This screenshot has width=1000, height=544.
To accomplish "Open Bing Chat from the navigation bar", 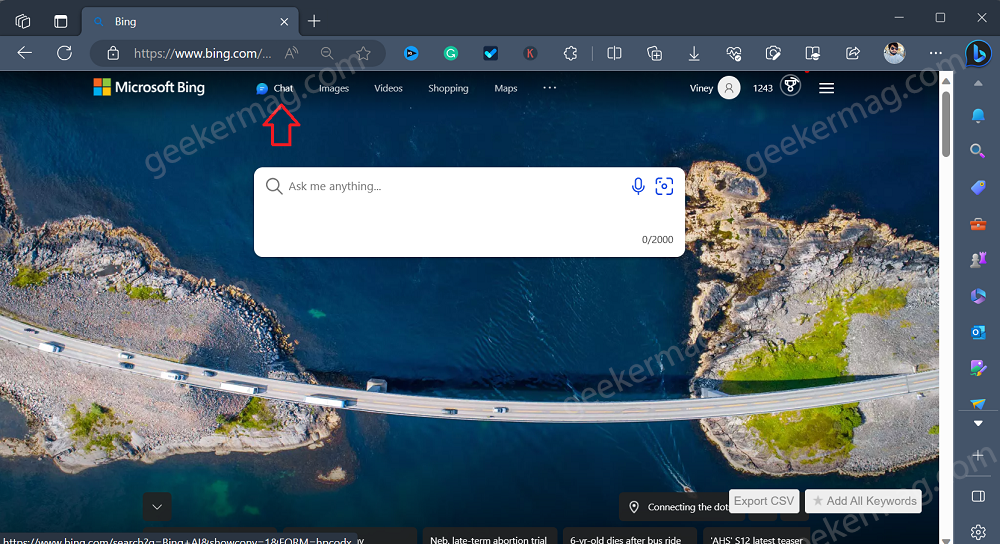I will tap(275, 88).
